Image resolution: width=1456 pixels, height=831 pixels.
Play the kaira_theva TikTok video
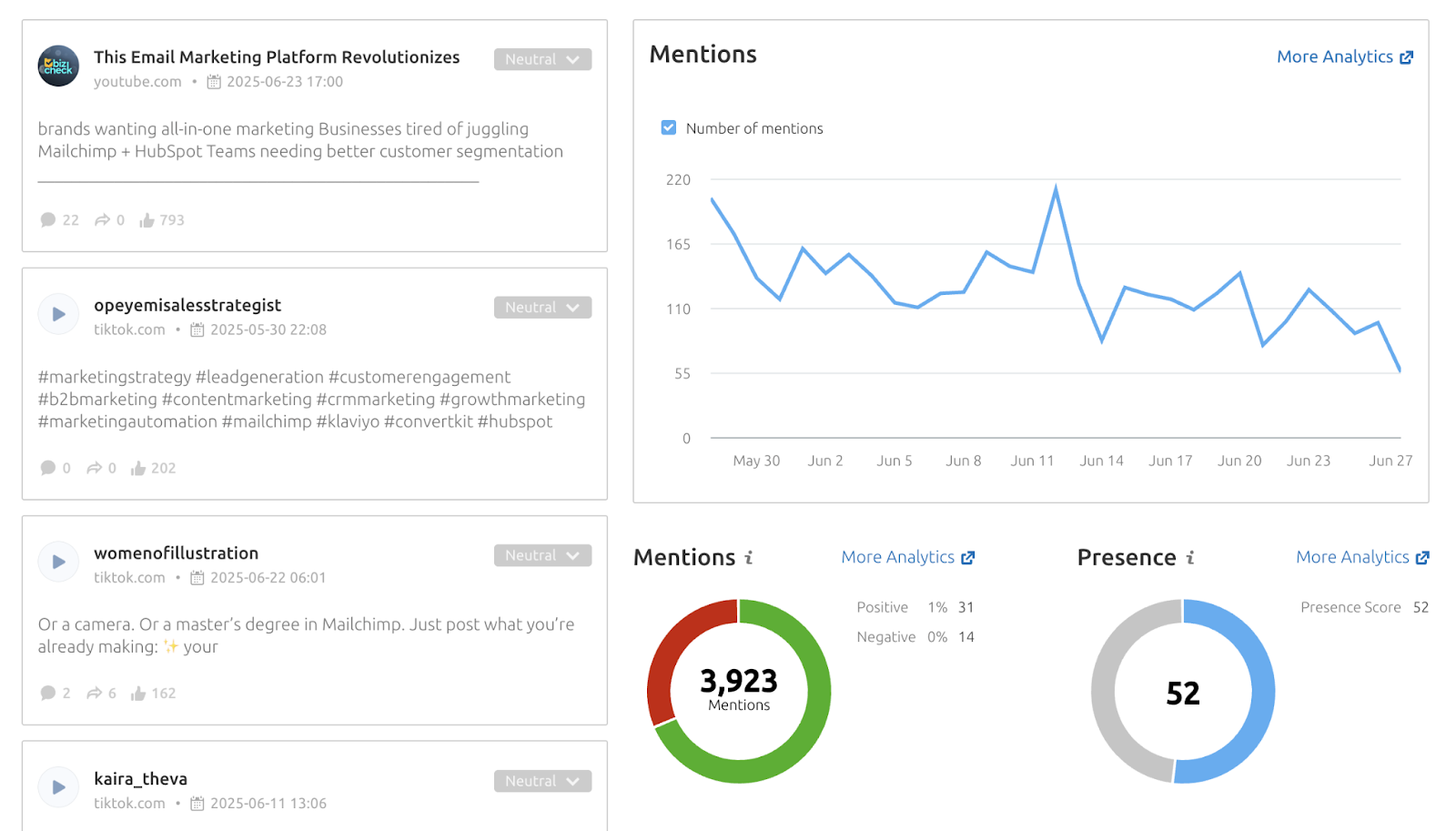(57, 786)
